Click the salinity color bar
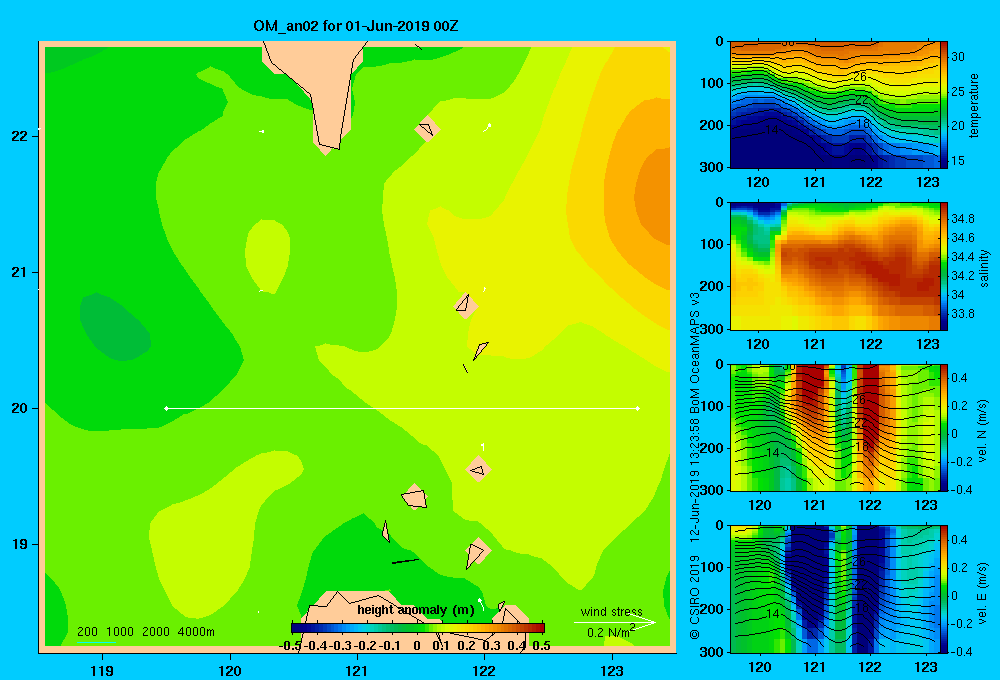 pyautogui.click(x=944, y=266)
